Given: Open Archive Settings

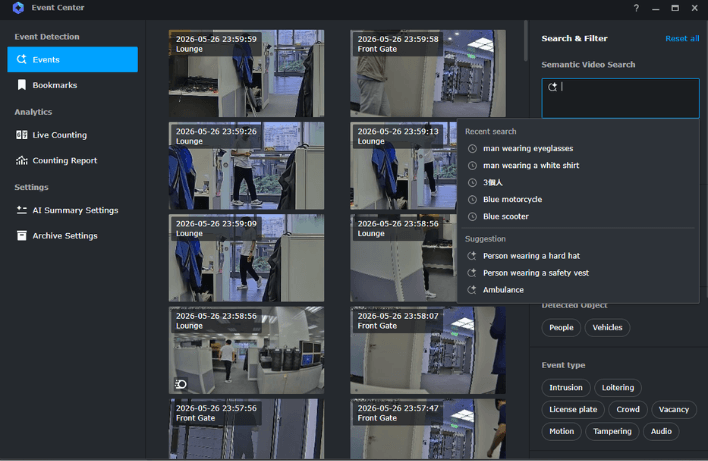Looking at the screenshot, I should (73, 235).
